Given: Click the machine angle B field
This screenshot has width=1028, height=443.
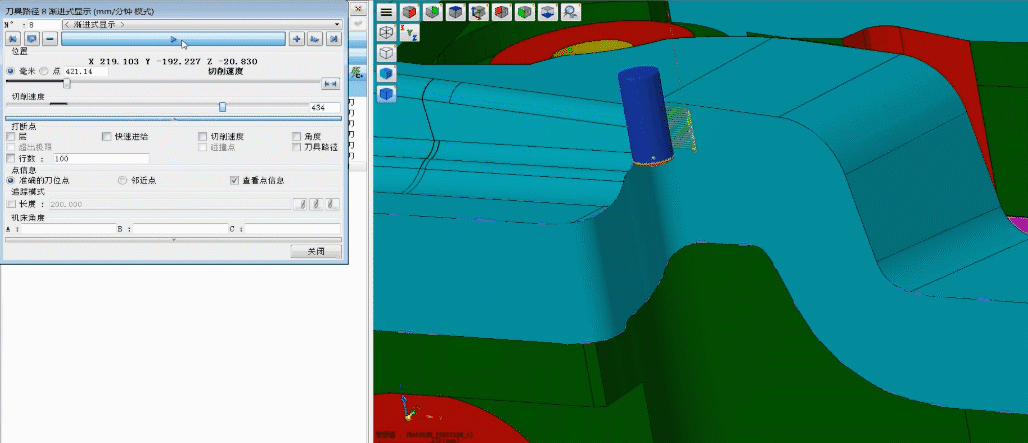Looking at the screenshot, I should tap(180, 229).
